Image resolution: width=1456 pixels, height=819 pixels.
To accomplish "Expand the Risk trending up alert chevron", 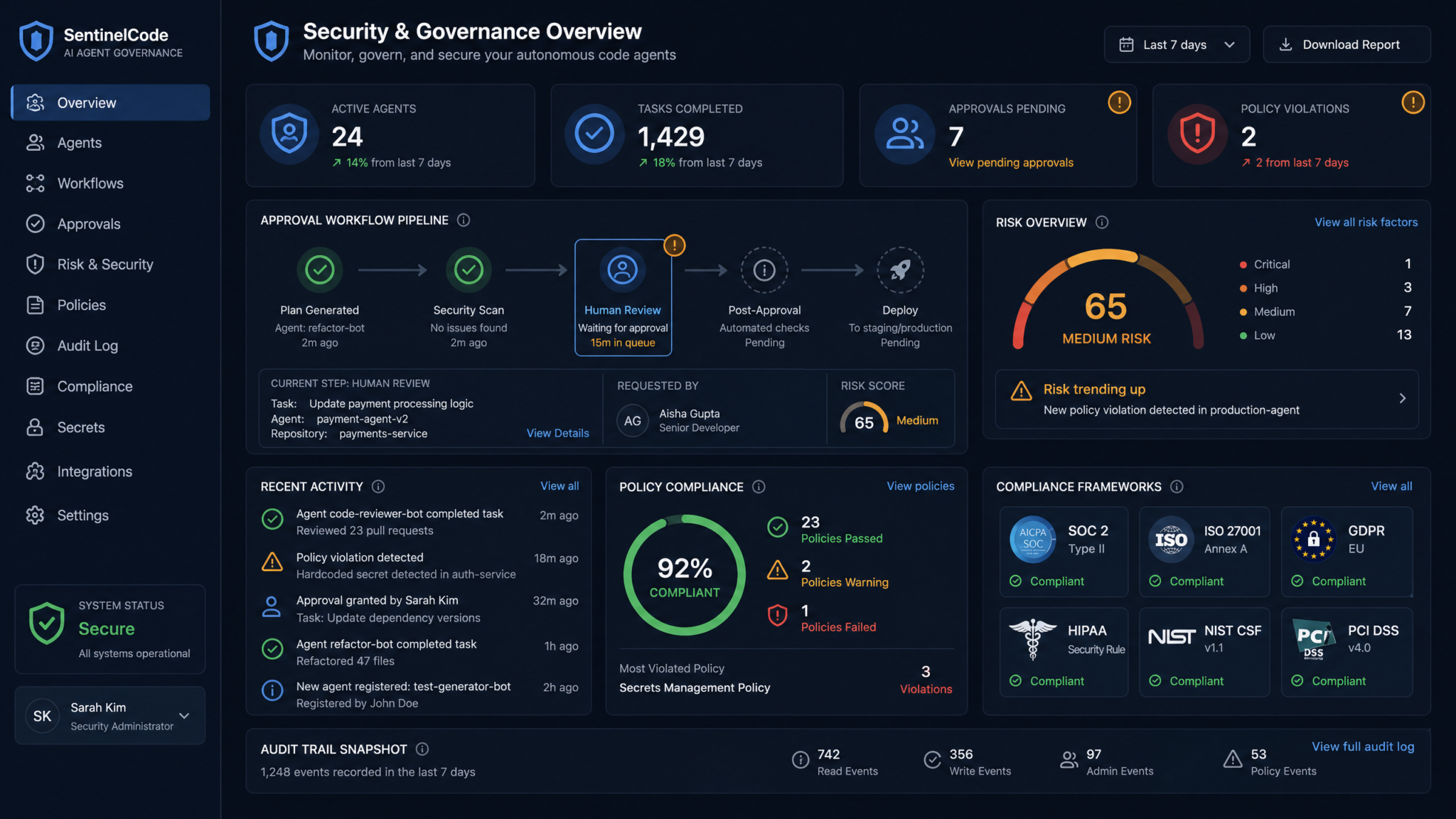I will (1402, 398).
